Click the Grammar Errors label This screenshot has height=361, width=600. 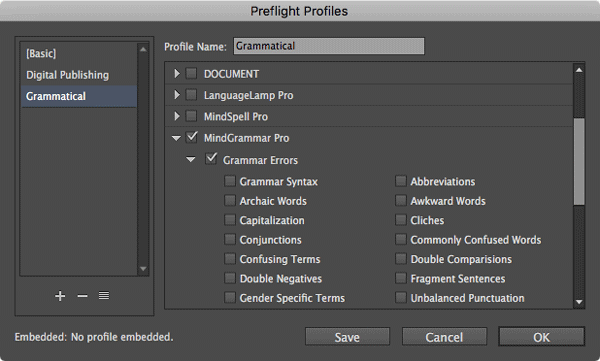pos(260,160)
